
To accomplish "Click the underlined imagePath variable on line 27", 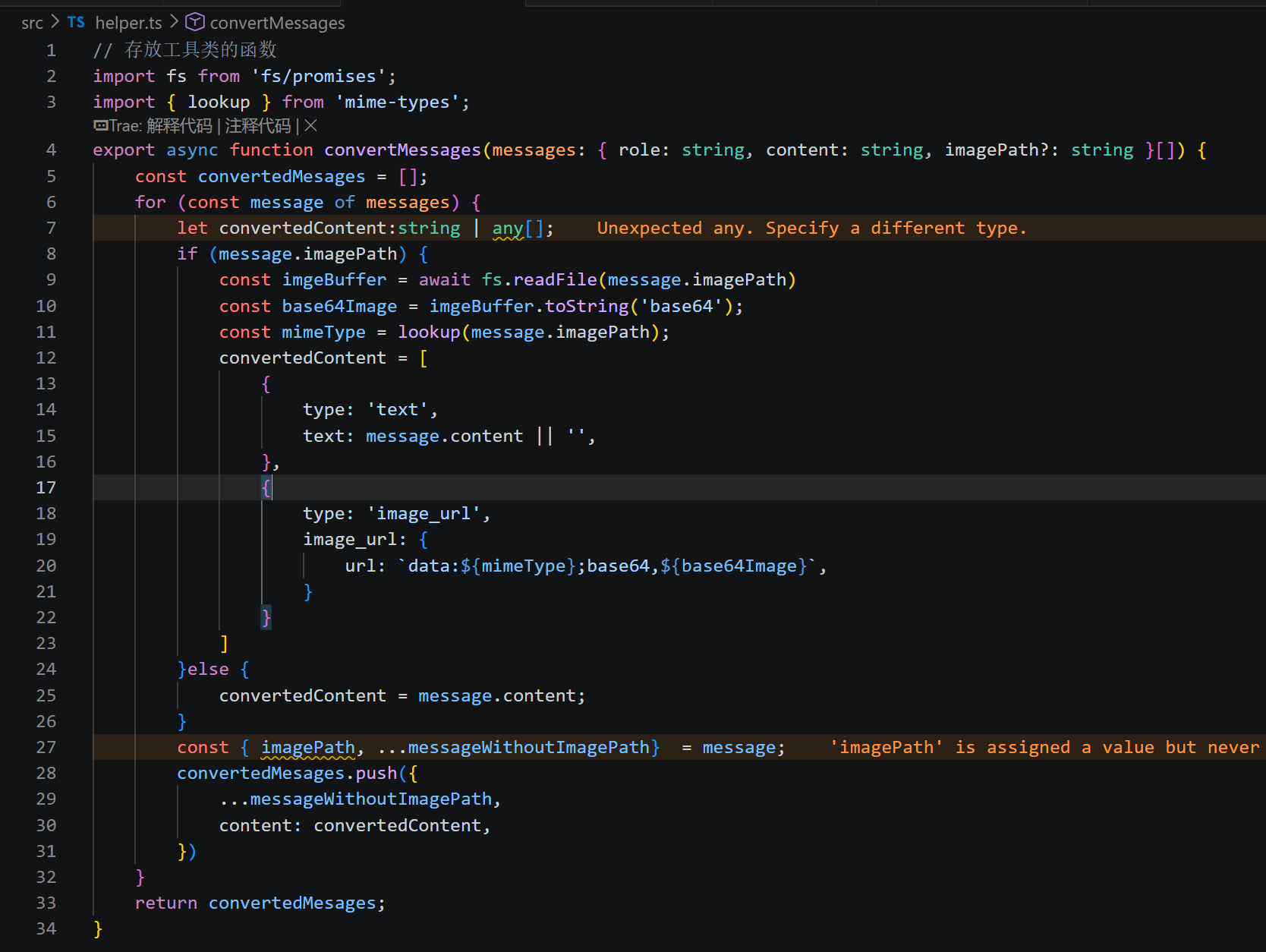I will (308, 748).
